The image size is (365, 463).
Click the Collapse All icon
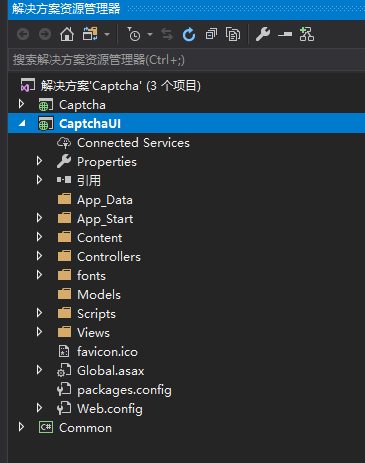click(211, 34)
